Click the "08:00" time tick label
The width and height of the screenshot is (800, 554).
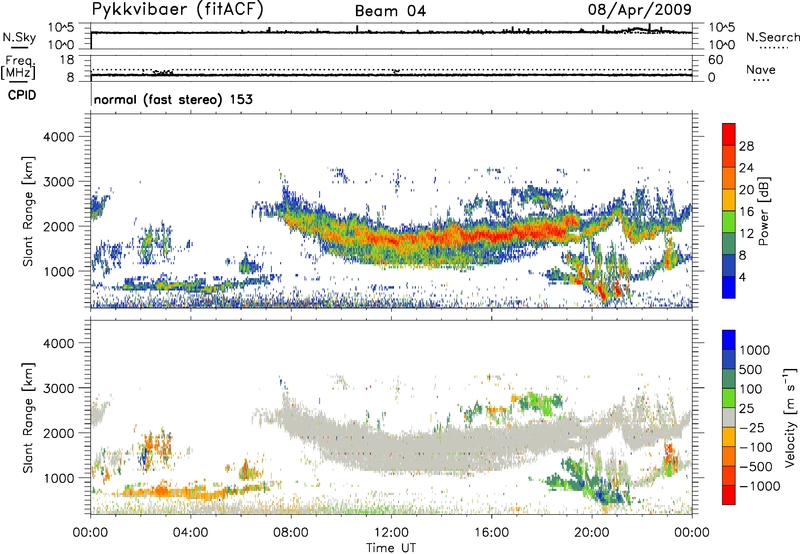(x=290, y=533)
